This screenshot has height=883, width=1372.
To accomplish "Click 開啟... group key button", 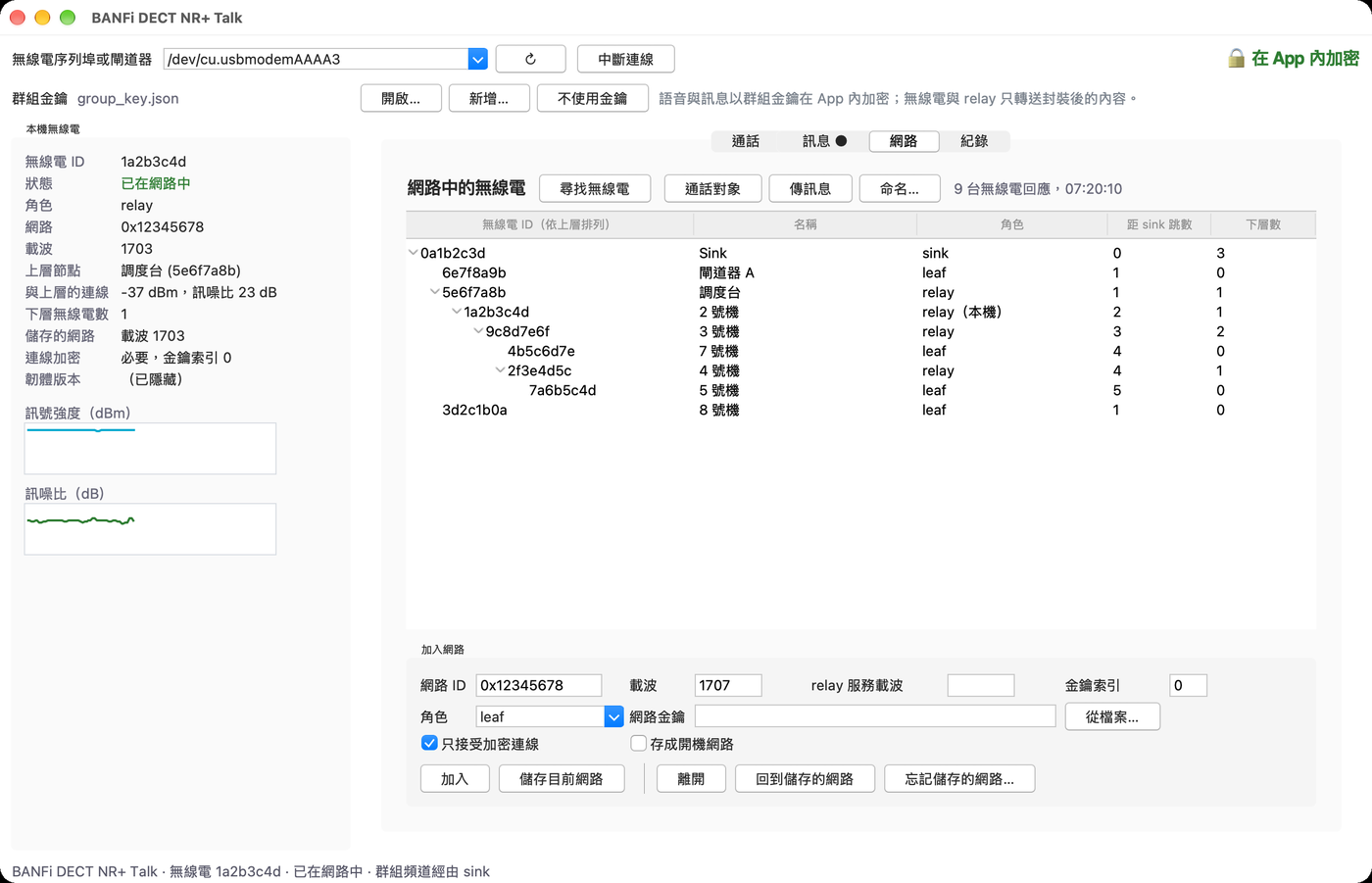I will [400, 98].
